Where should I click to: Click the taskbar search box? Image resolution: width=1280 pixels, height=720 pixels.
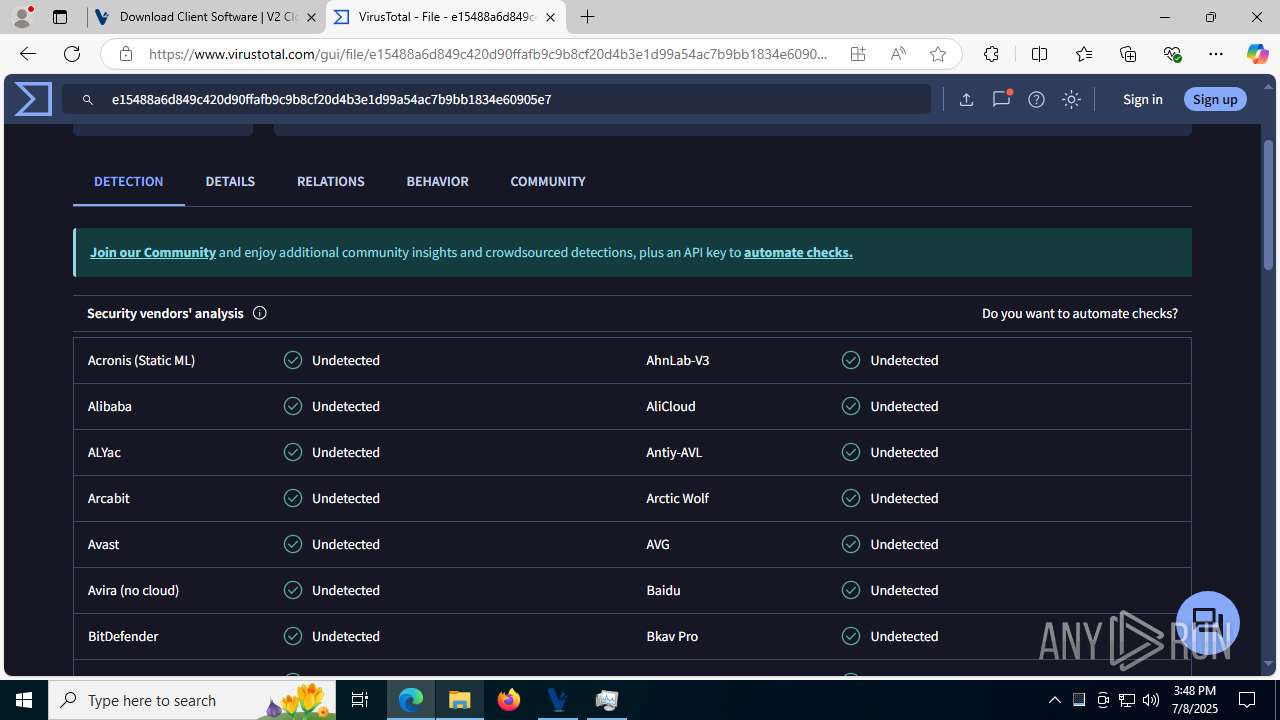192,700
